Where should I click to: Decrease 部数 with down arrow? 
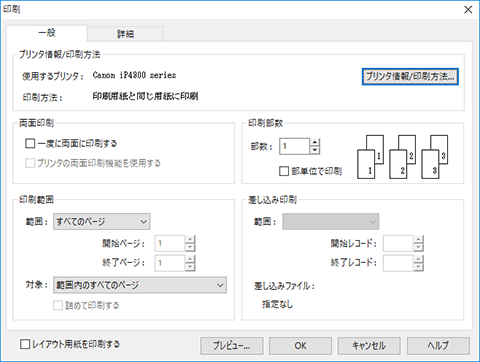315,150
